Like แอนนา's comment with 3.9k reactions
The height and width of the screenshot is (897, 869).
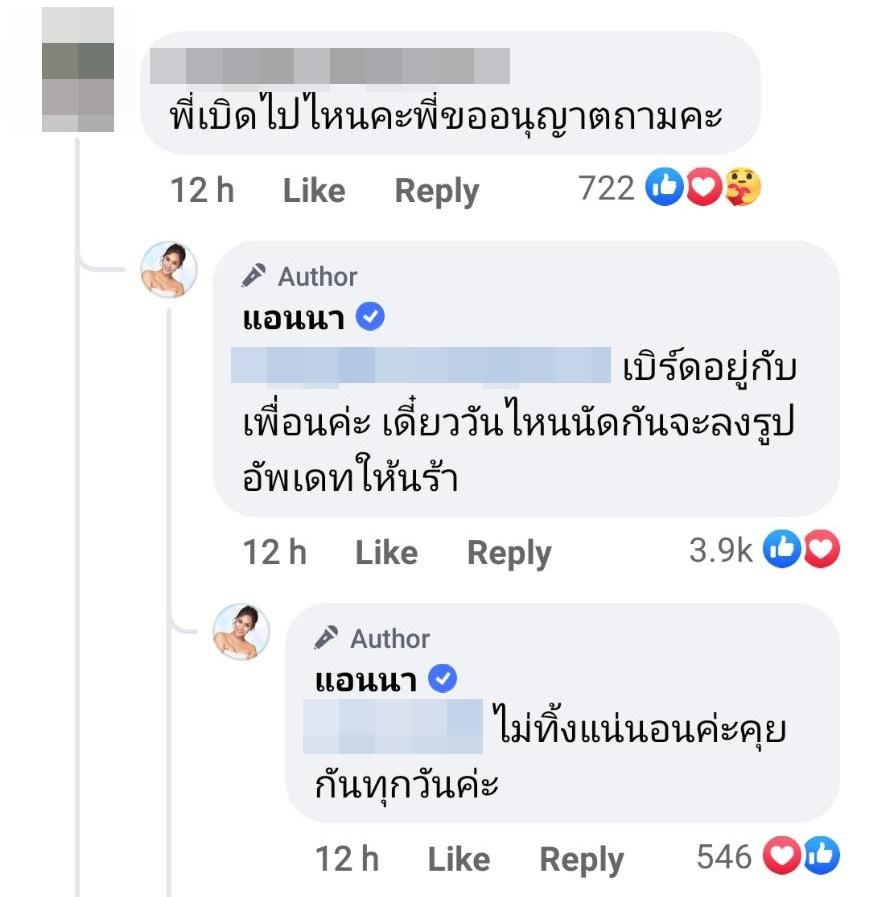click(x=386, y=552)
